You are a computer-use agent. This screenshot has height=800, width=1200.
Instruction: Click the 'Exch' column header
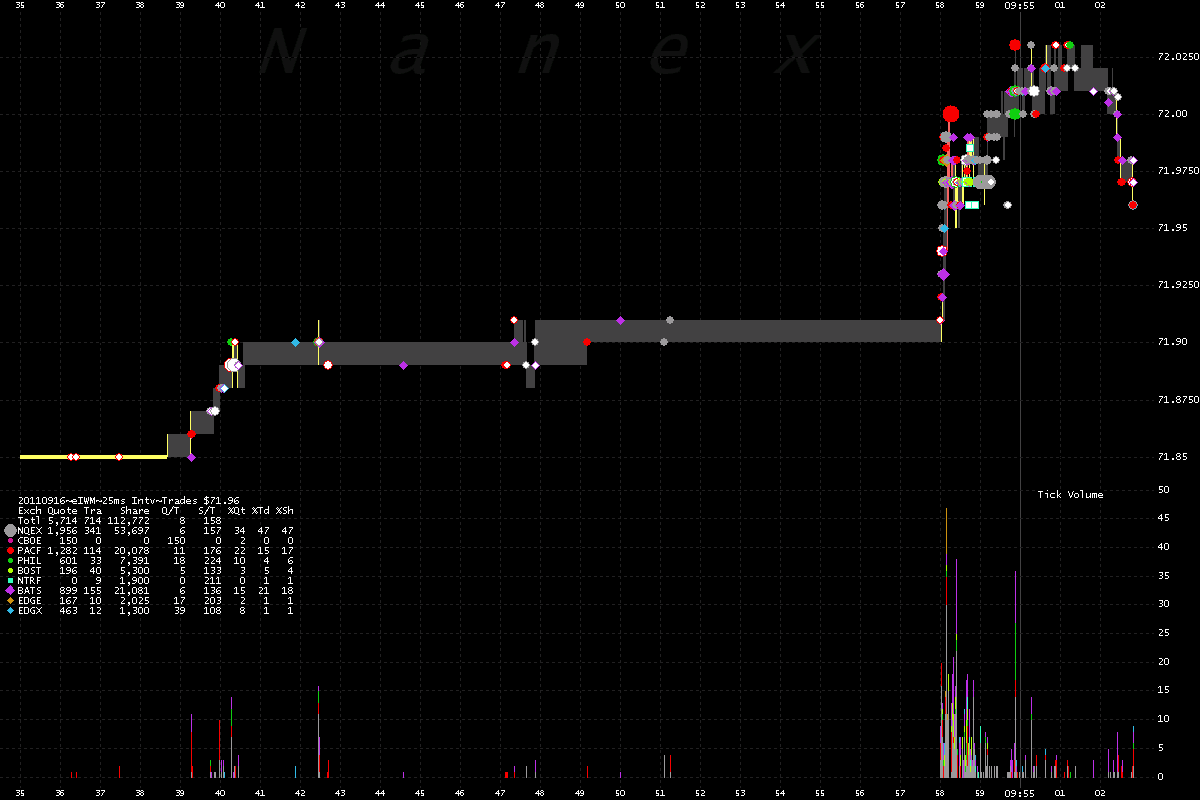coord(30,510)
